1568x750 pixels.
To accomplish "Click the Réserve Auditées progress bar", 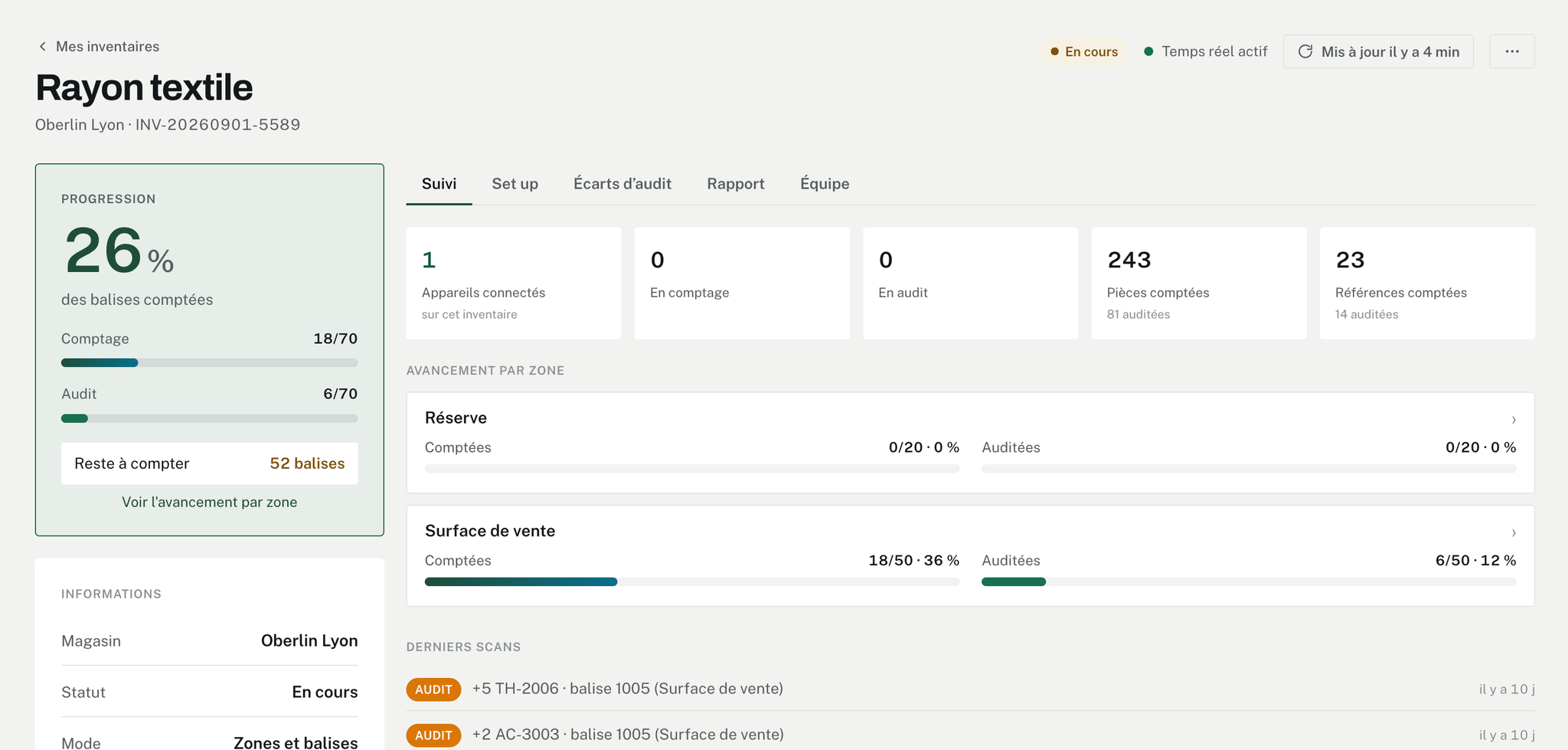I will click(x=1249, y=469).
